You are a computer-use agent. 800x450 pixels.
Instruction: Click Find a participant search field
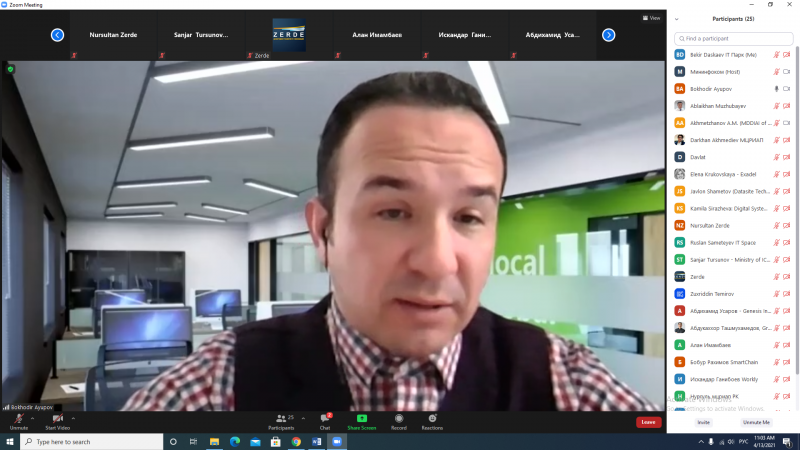pos(734,39)
